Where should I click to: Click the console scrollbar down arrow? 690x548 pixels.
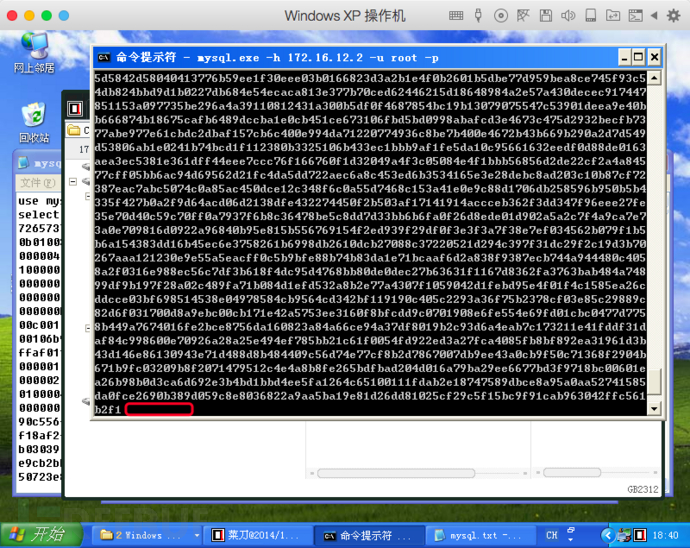coord(654,408)
